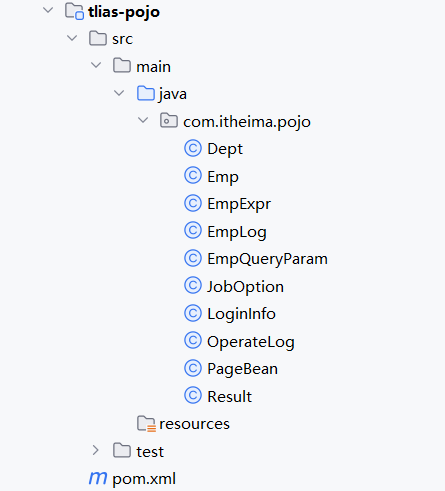
Task: Collapse the src folder chevron
Action: click(72, 38)
